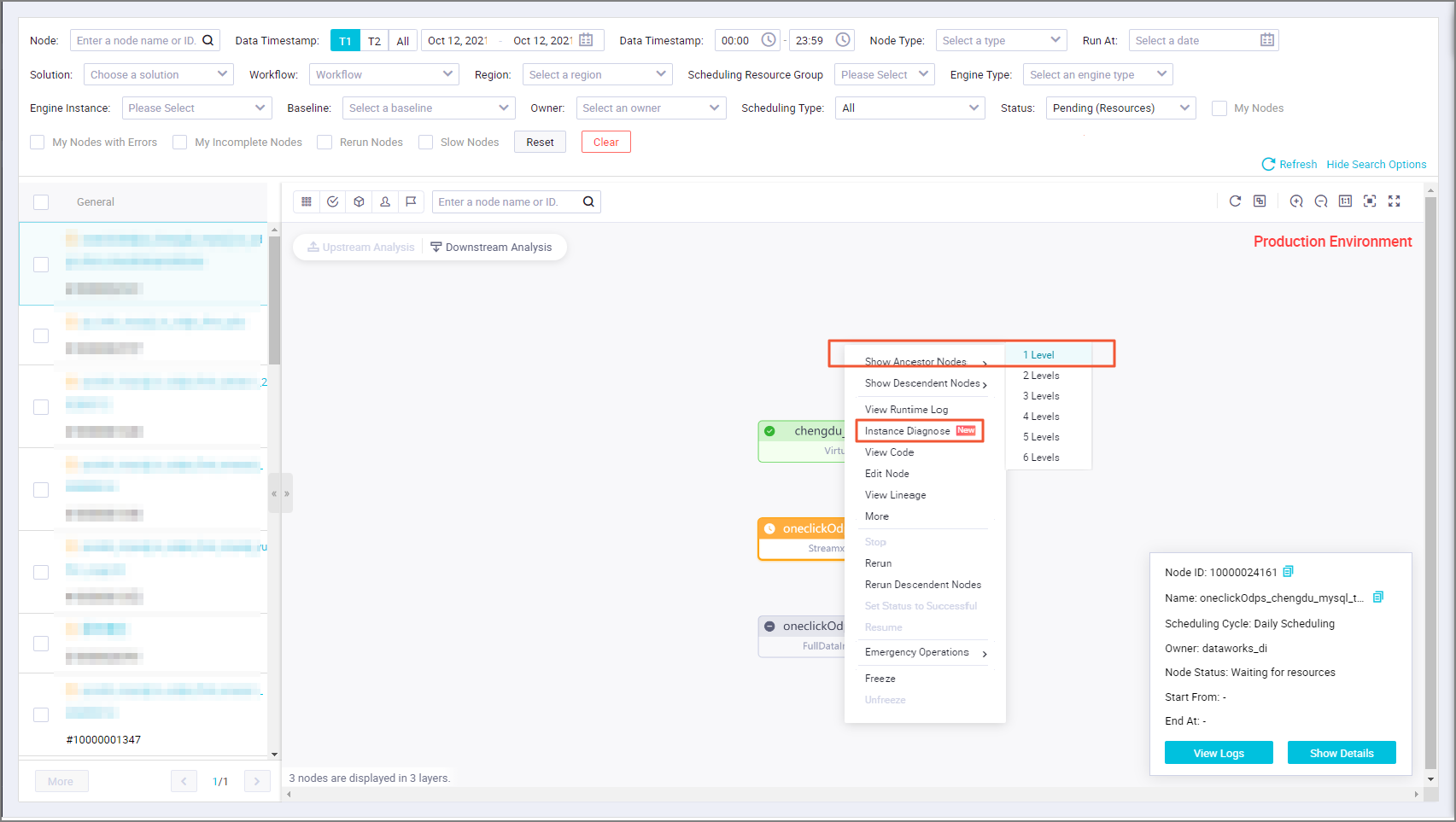Click the Run At date input field
The image size is (1456, 822).
point(1203,40)
